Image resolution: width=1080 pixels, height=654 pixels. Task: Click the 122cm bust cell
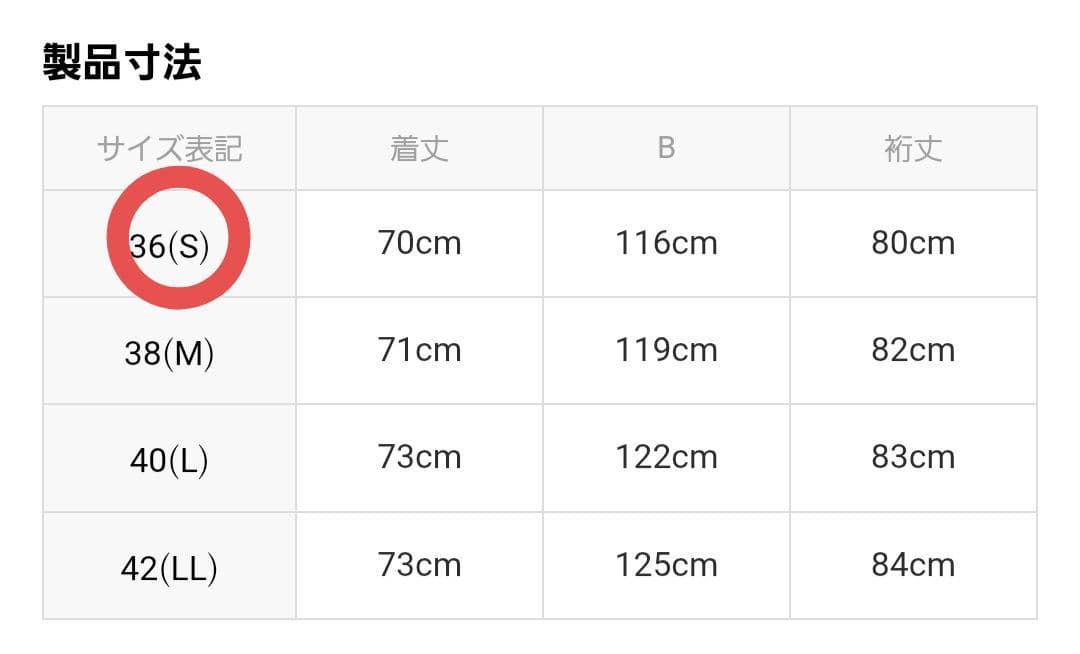pyautogui.click(x=666, y=457)
